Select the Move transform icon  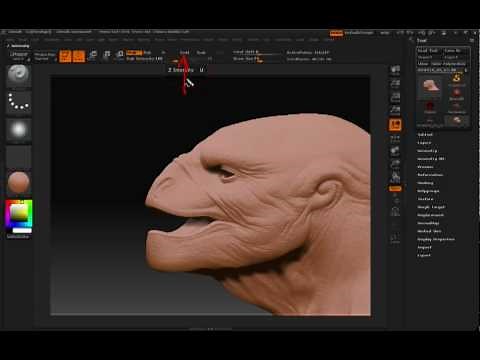(92, 56)
